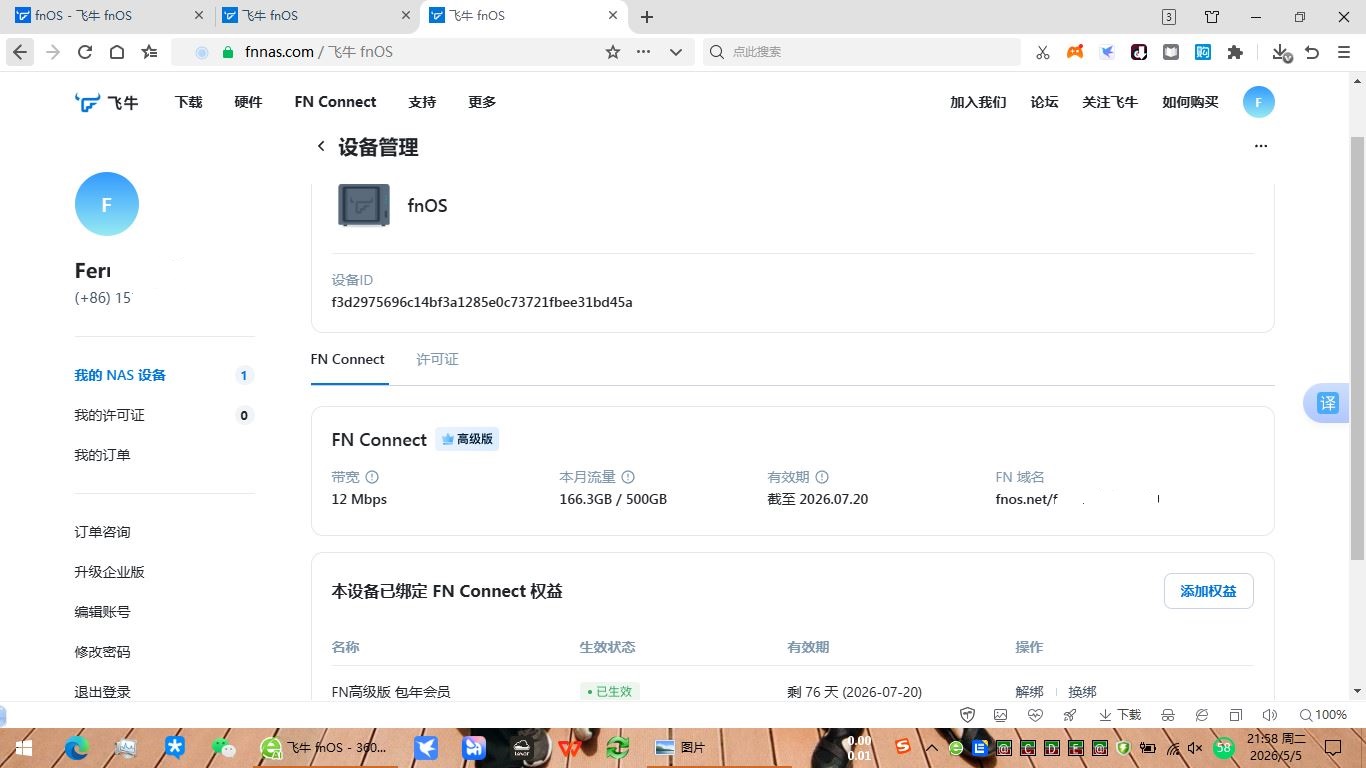Open the user avatar in site header
Viewport: 1366px width, 768px height.
pyautogui.click(x=1259, y=102)
